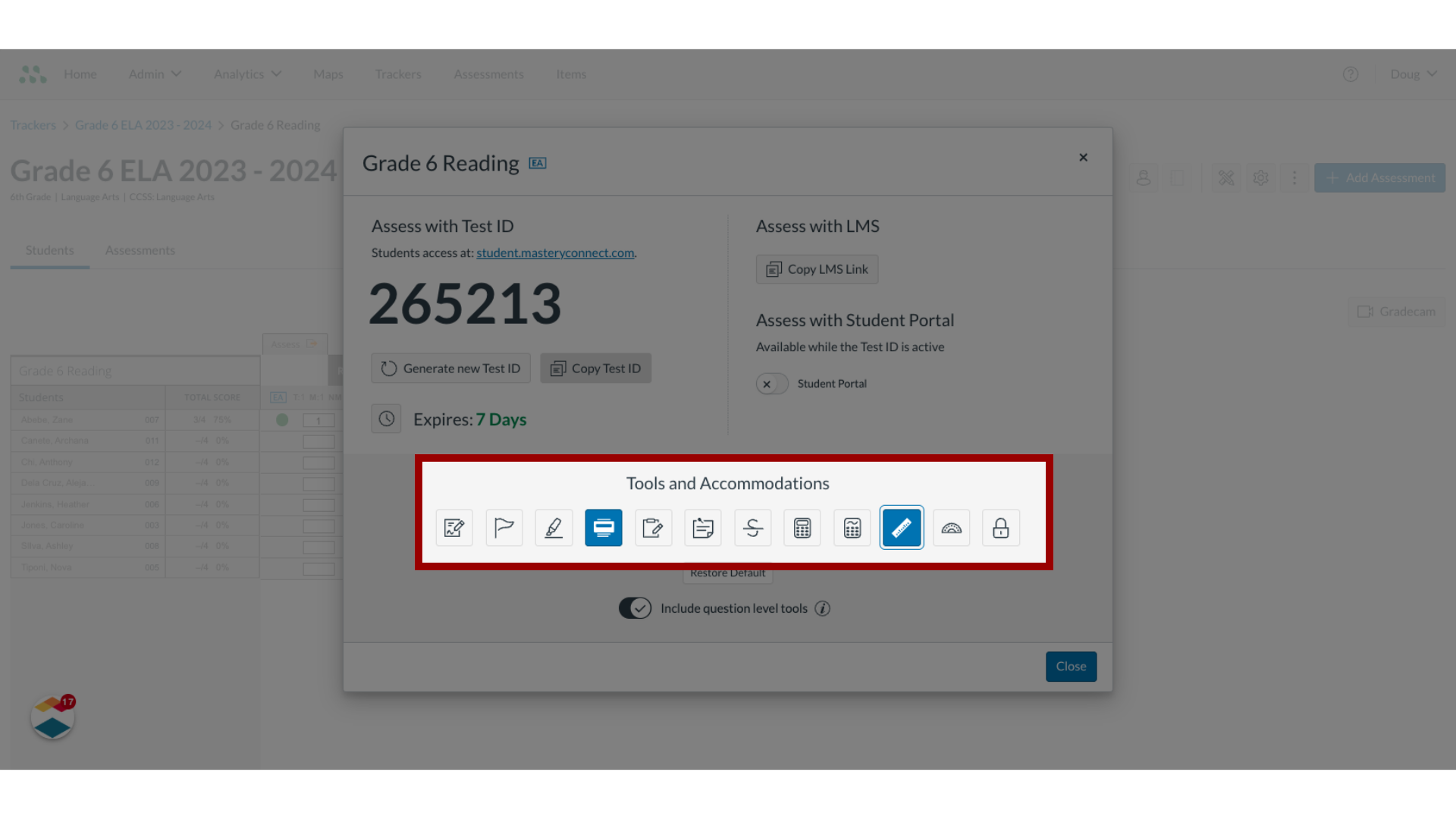Screen dimensions: 1456x819
Task: Click the Restore Default option
Action: click(727, 572)
